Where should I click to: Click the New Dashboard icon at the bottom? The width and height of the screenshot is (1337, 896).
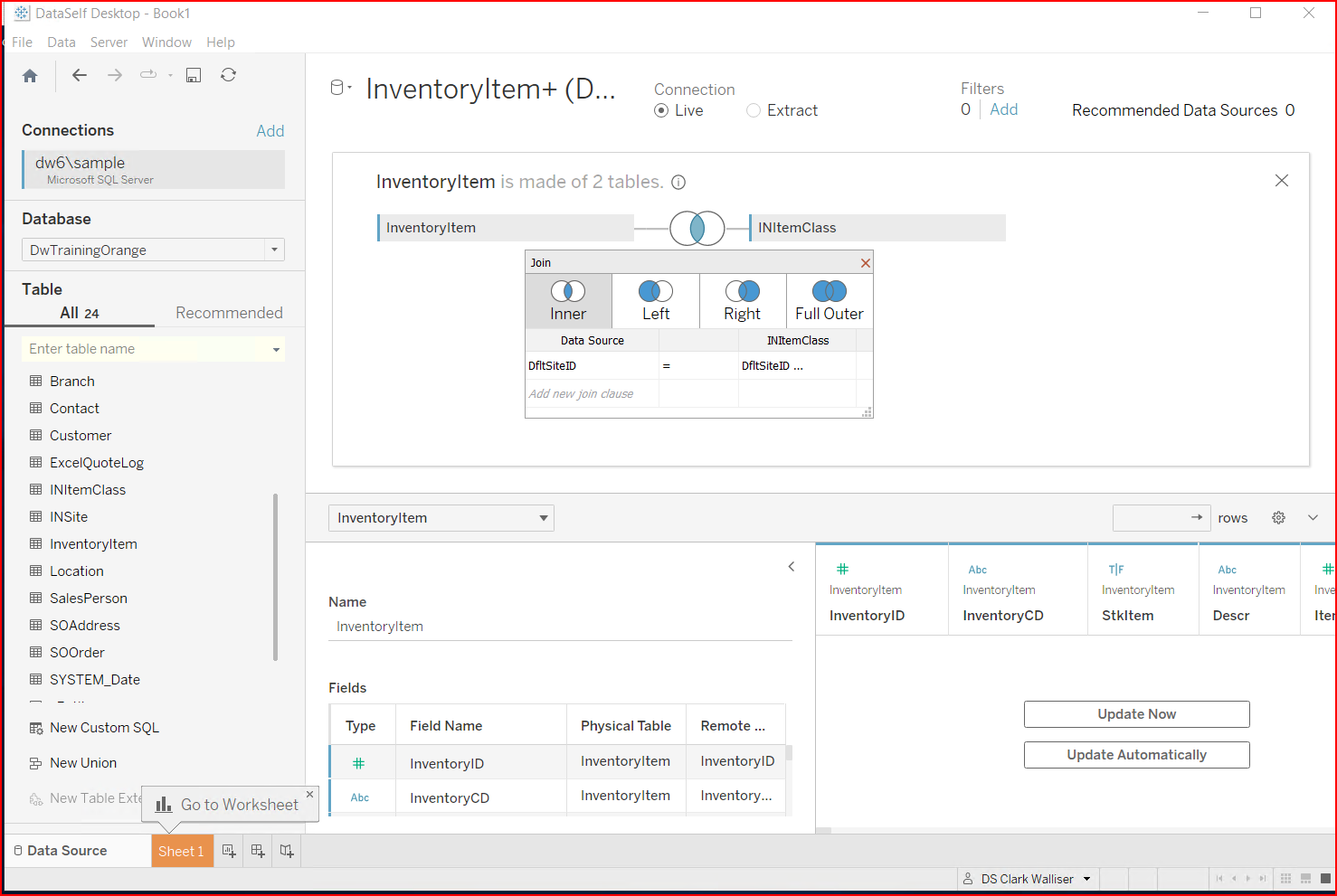[x=258, y=851]
